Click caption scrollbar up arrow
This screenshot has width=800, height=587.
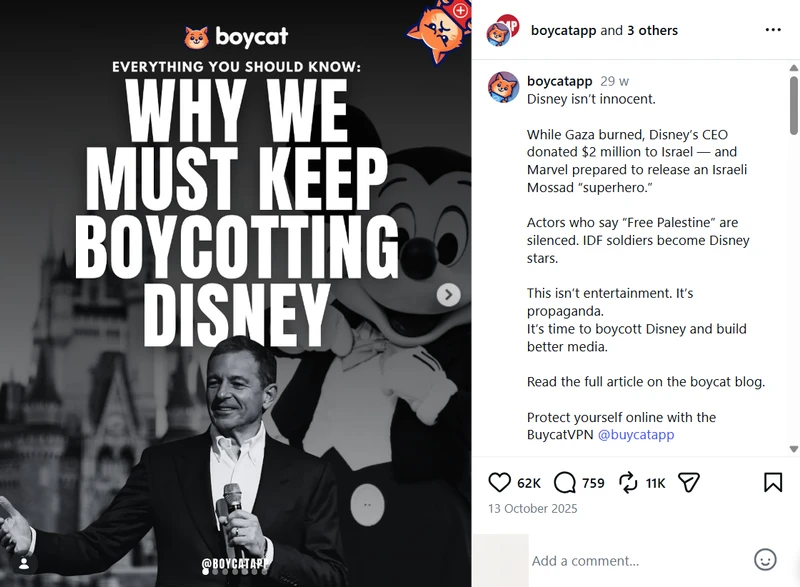[793, 68]
